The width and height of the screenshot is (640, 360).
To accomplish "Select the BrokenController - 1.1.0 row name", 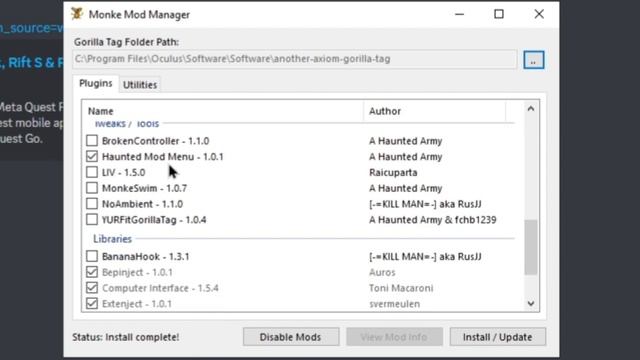I will tap(156, 141).
